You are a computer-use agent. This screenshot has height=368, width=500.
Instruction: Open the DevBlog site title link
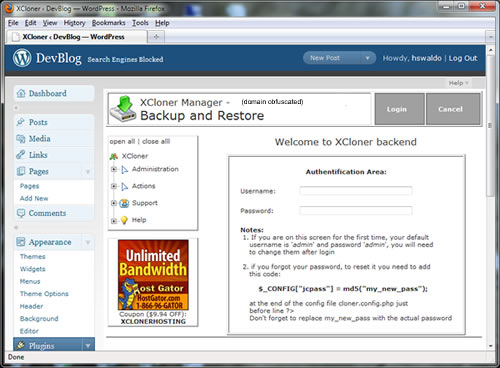(x=58, y=58)
